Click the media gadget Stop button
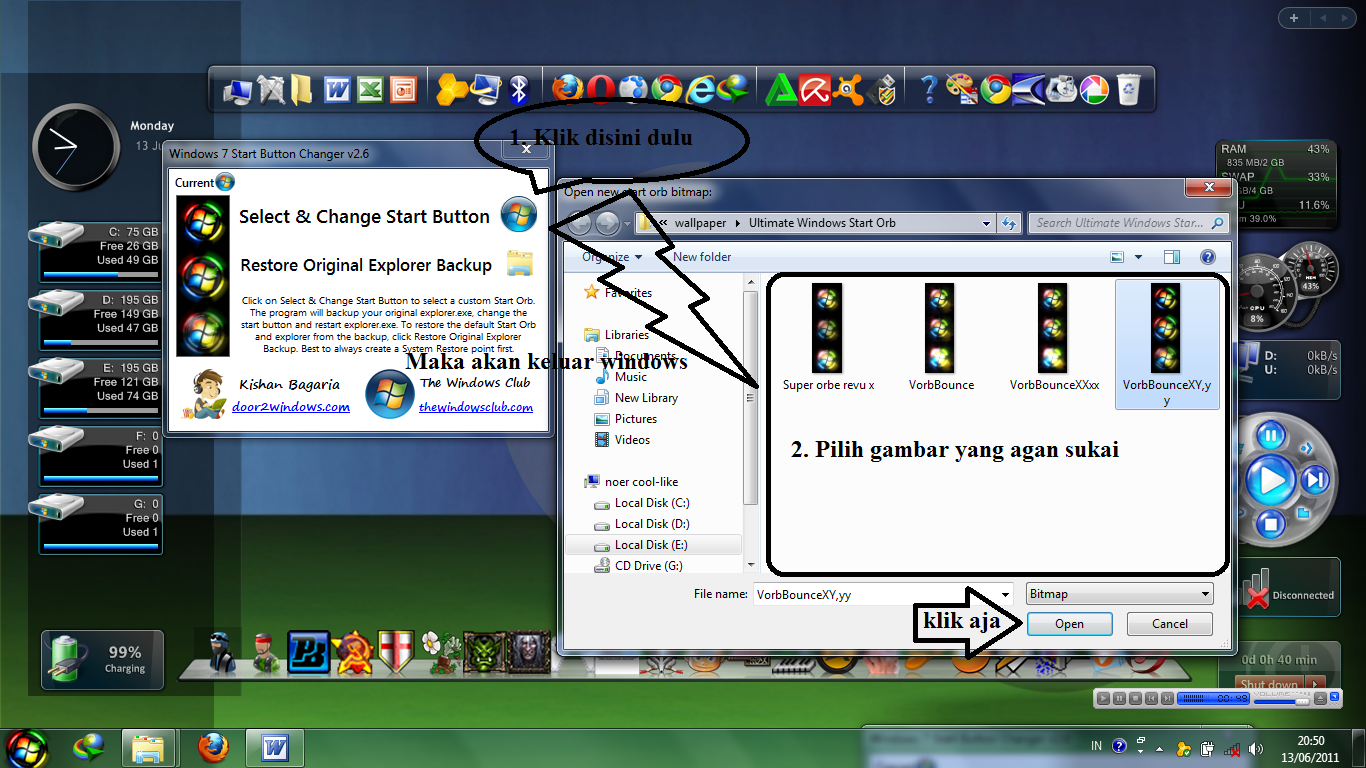The height and width of the screenshot is (768, 1366). pos(1271,523)
